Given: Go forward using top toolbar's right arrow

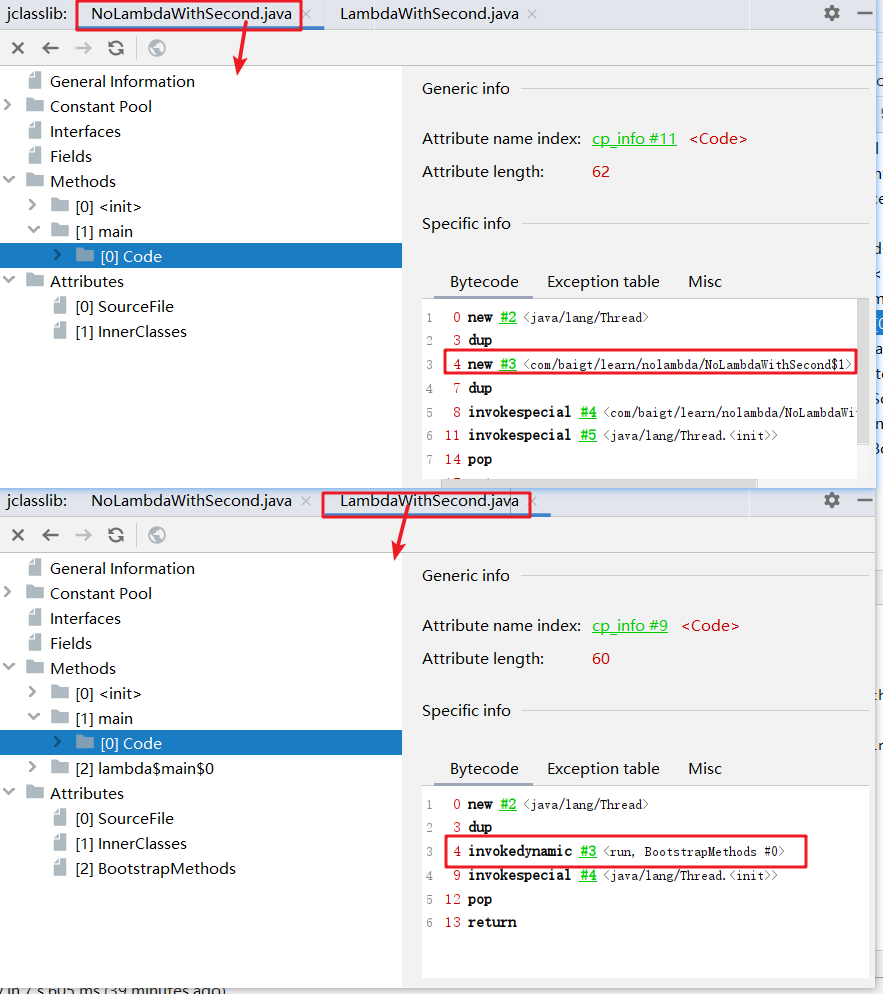Looking at the screenshot, I should 83,48.
